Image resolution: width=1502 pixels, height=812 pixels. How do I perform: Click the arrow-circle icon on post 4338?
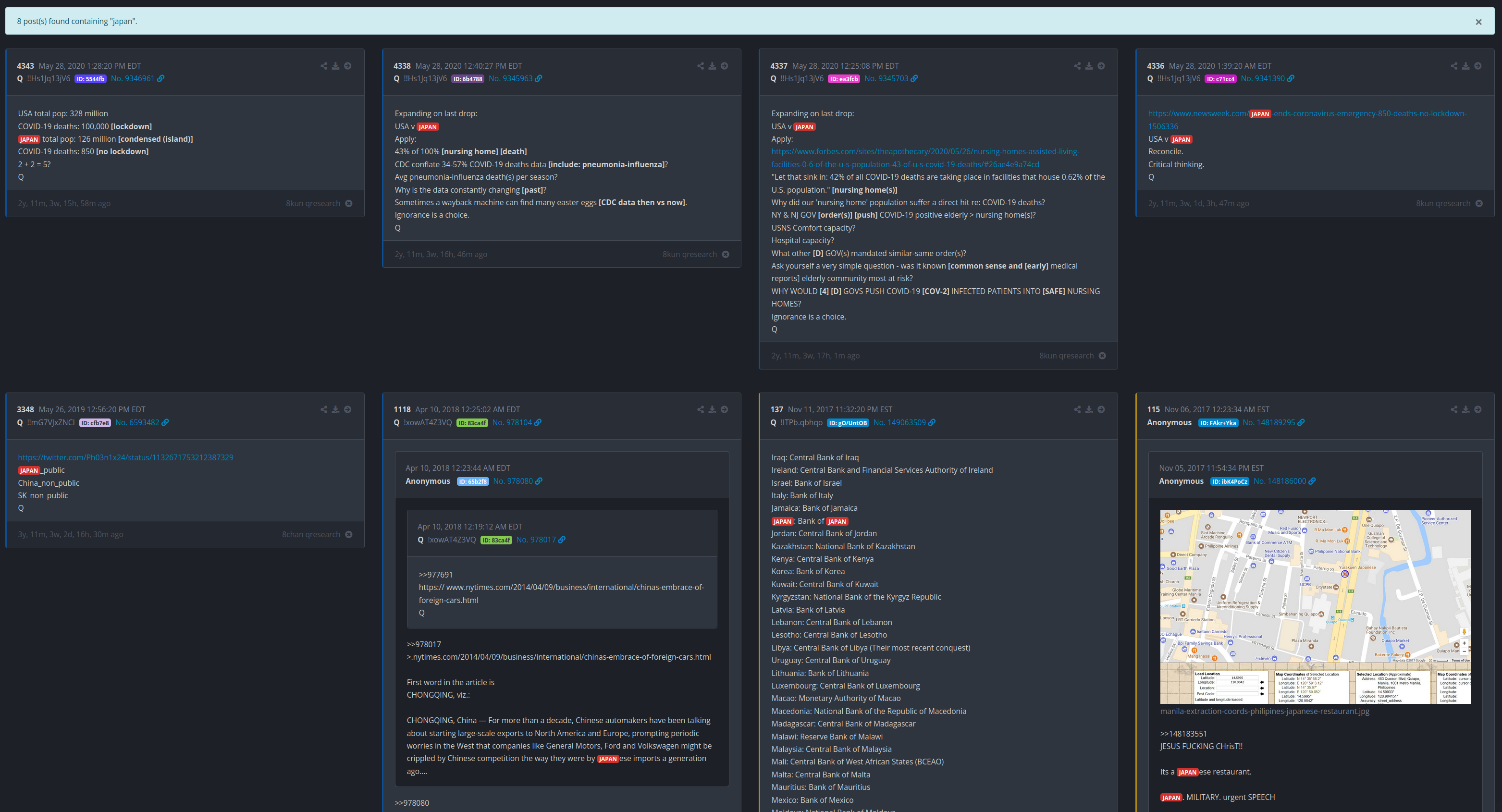pyautogui.click(x=724, y=66)
